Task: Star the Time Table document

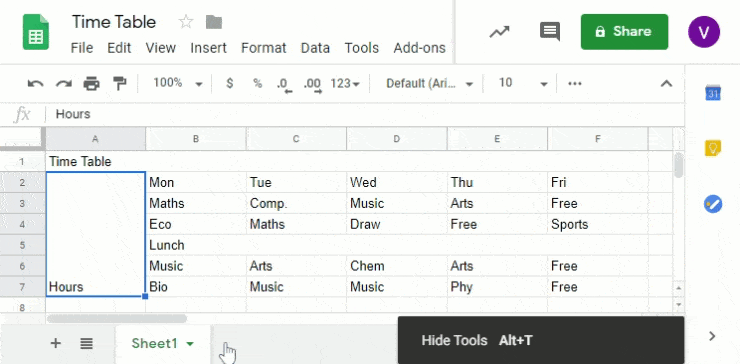Action: 185,22
